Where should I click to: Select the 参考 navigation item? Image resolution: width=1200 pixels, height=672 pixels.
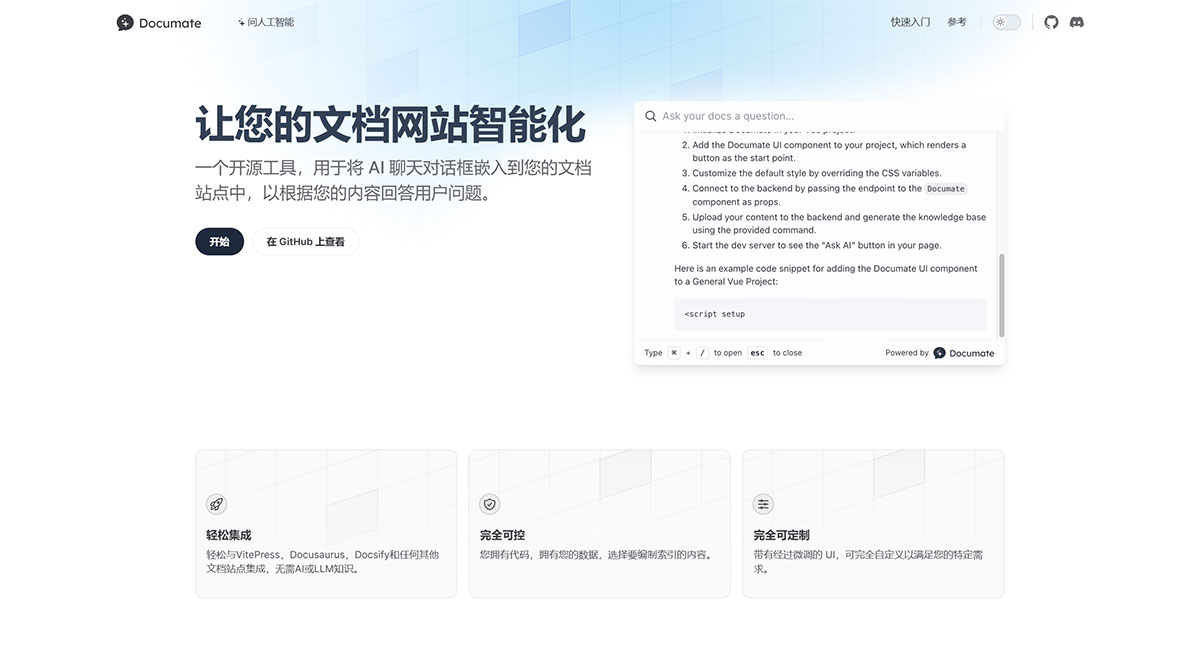(957, 21)
